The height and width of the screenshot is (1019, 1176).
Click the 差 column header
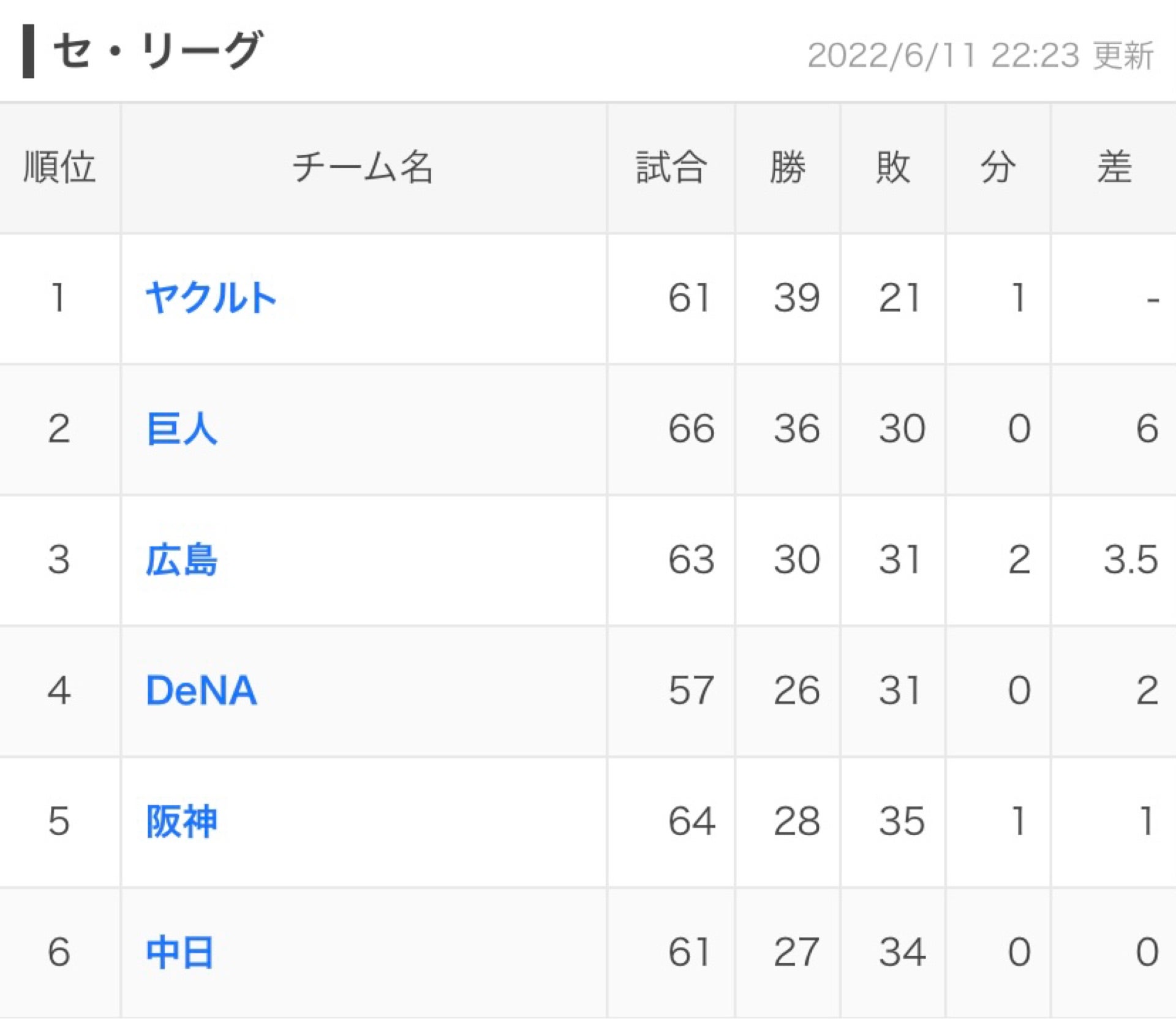point(1114,167)
